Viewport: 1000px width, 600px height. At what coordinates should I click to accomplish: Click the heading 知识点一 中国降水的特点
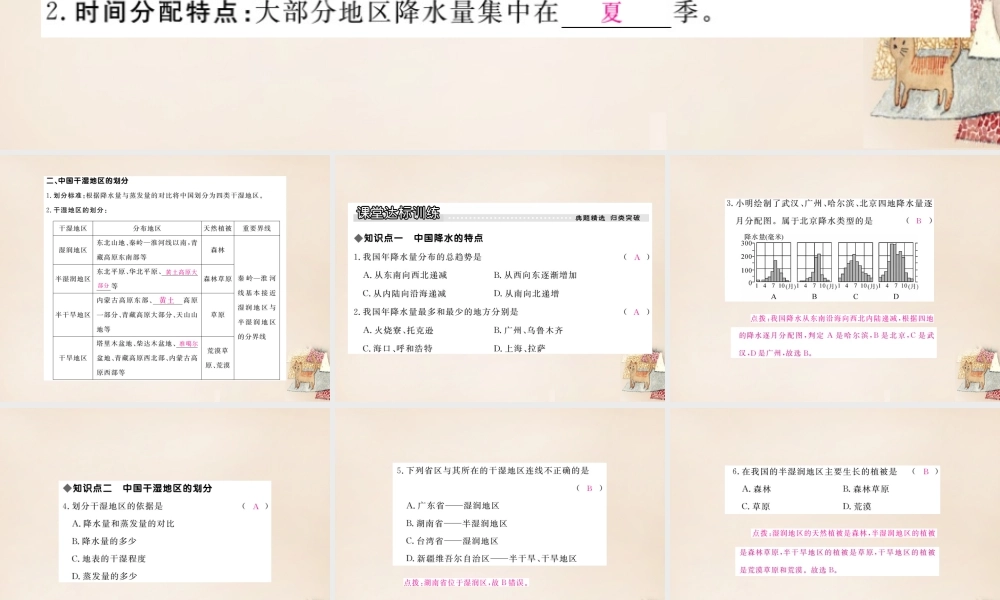point(418,238)
